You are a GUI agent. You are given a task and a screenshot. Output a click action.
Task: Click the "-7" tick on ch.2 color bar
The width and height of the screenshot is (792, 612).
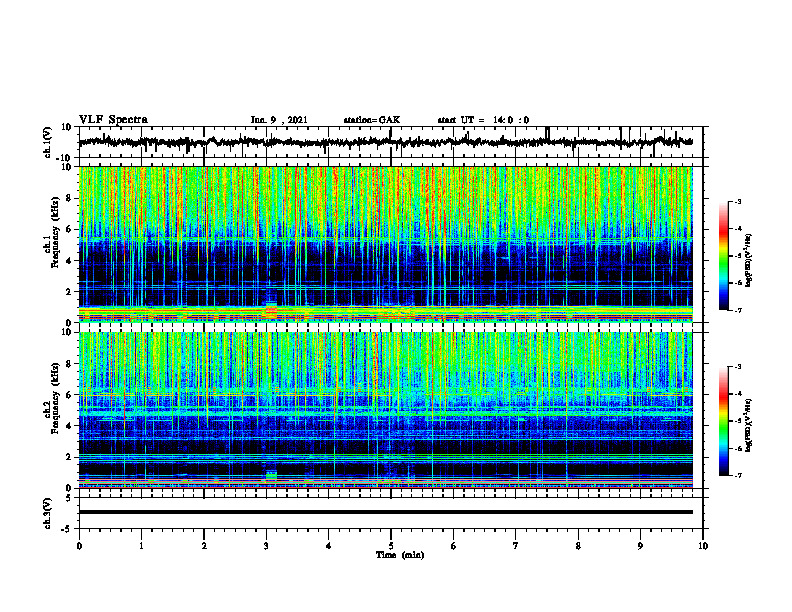pyautogui.click(x=738, y=475)
